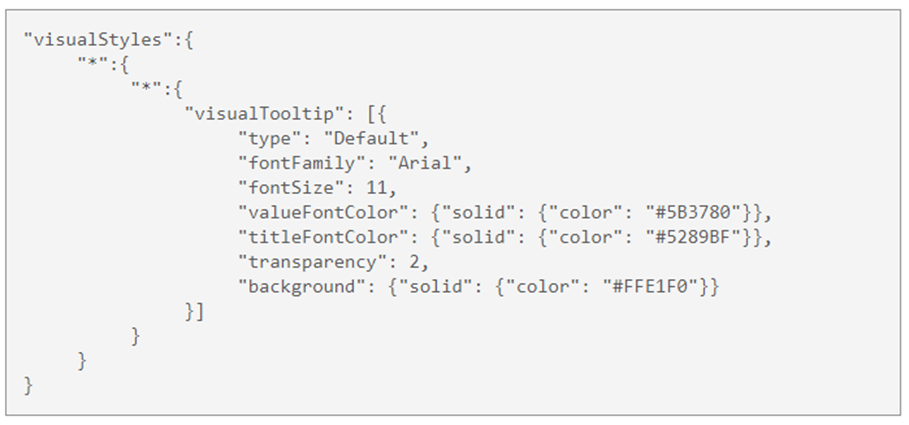Image resolution: width=909 pixels, height=425 pixels.
Task: Click the "Default" type value
Action: point(371,139)
